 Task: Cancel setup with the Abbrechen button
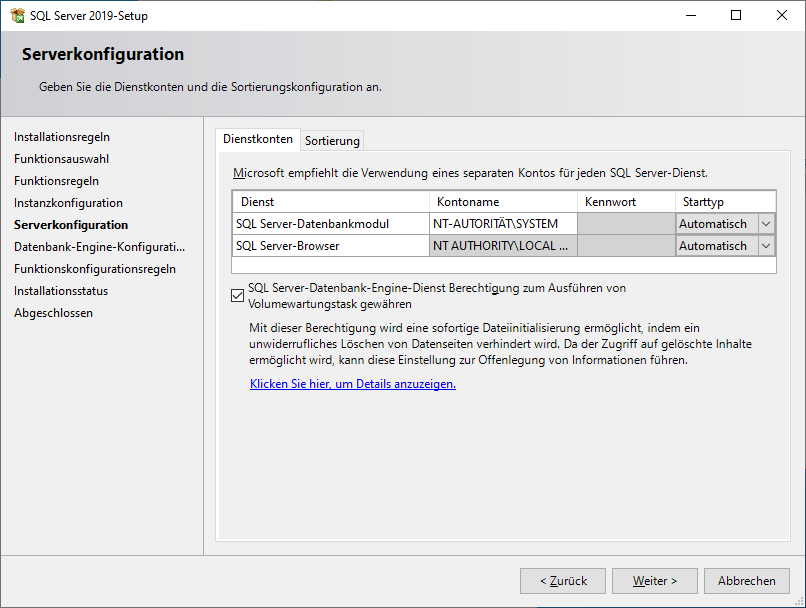[x=746, y=581]
